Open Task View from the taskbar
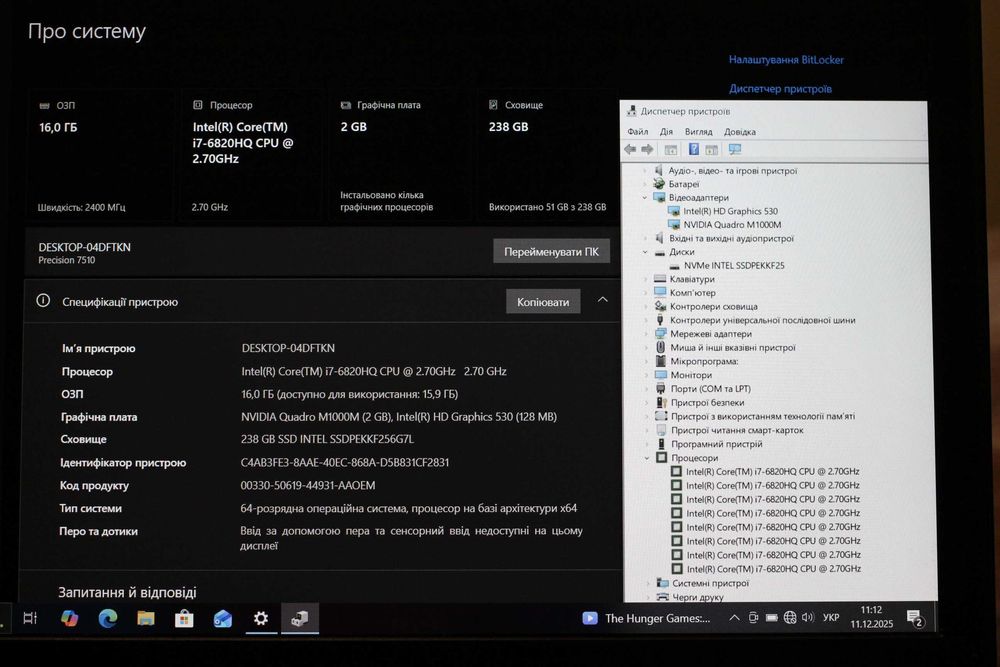The image size is (1000, 667). pyautogui.click(x=30, y=618)
